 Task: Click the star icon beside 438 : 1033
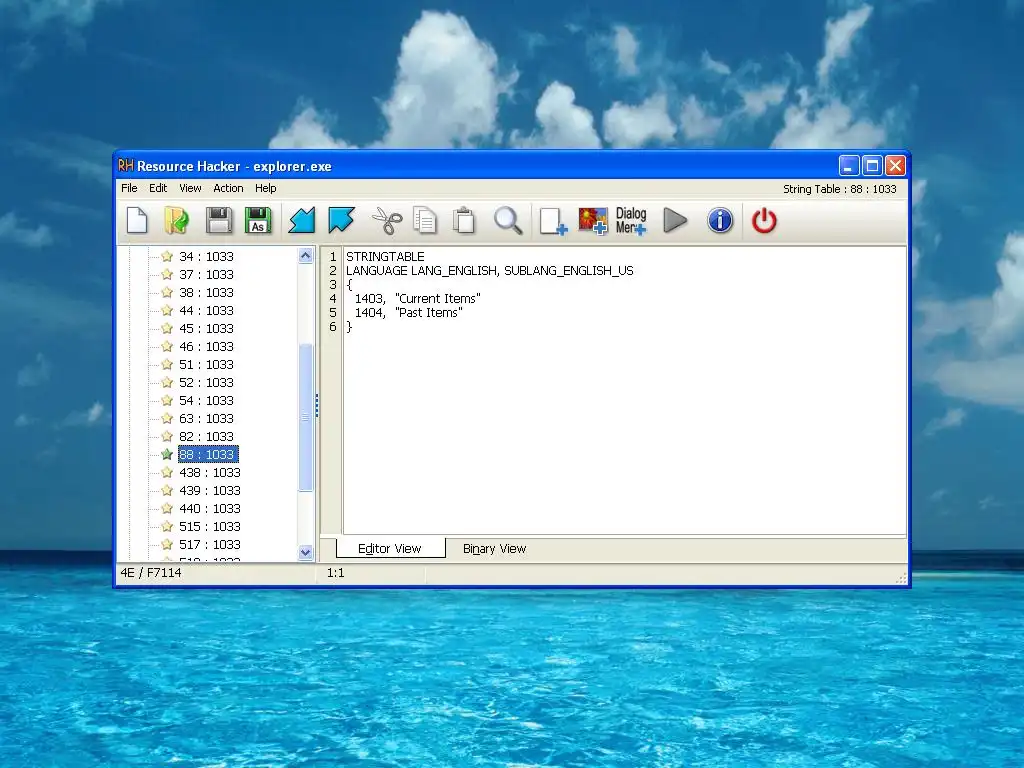[167, 472]
